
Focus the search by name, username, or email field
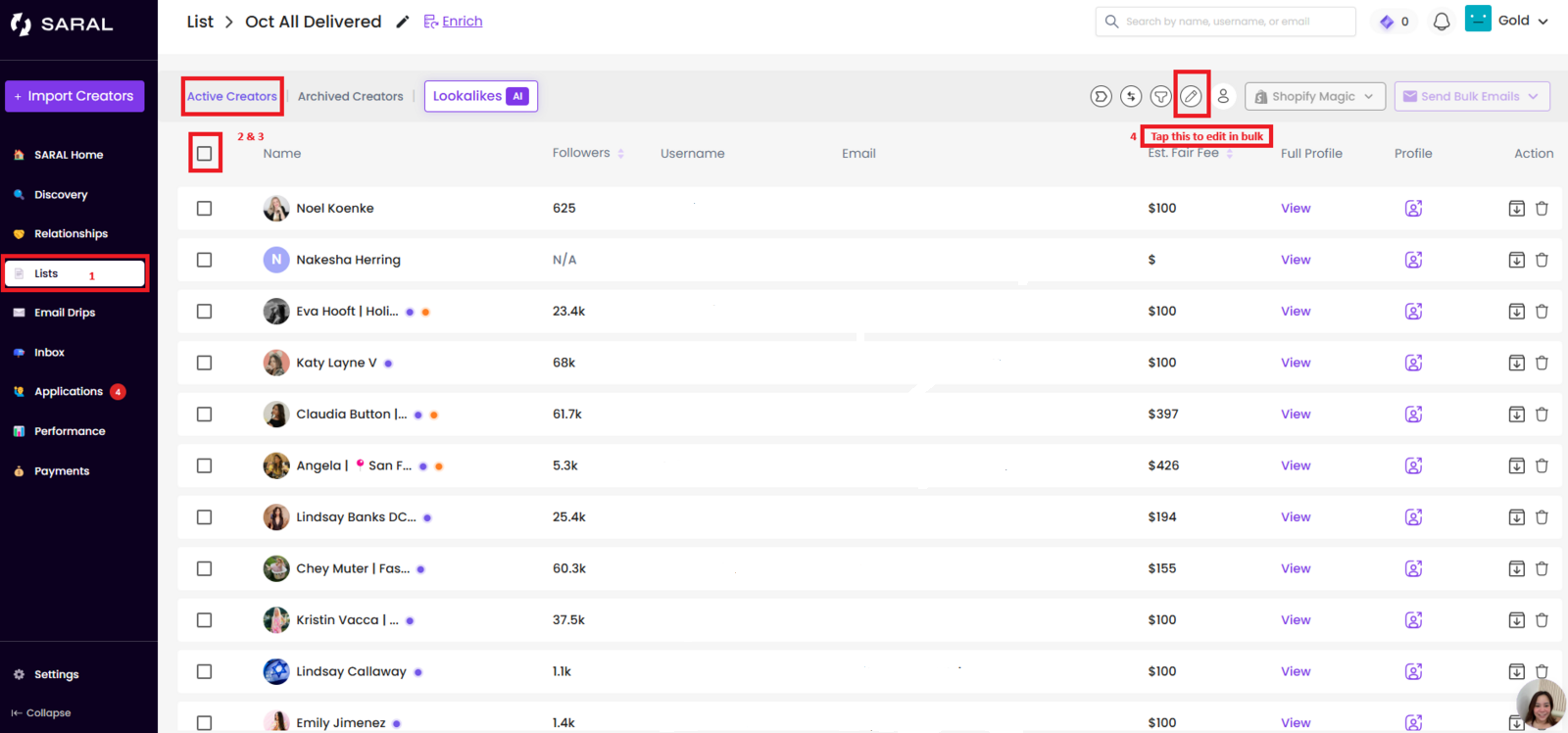1225,22
